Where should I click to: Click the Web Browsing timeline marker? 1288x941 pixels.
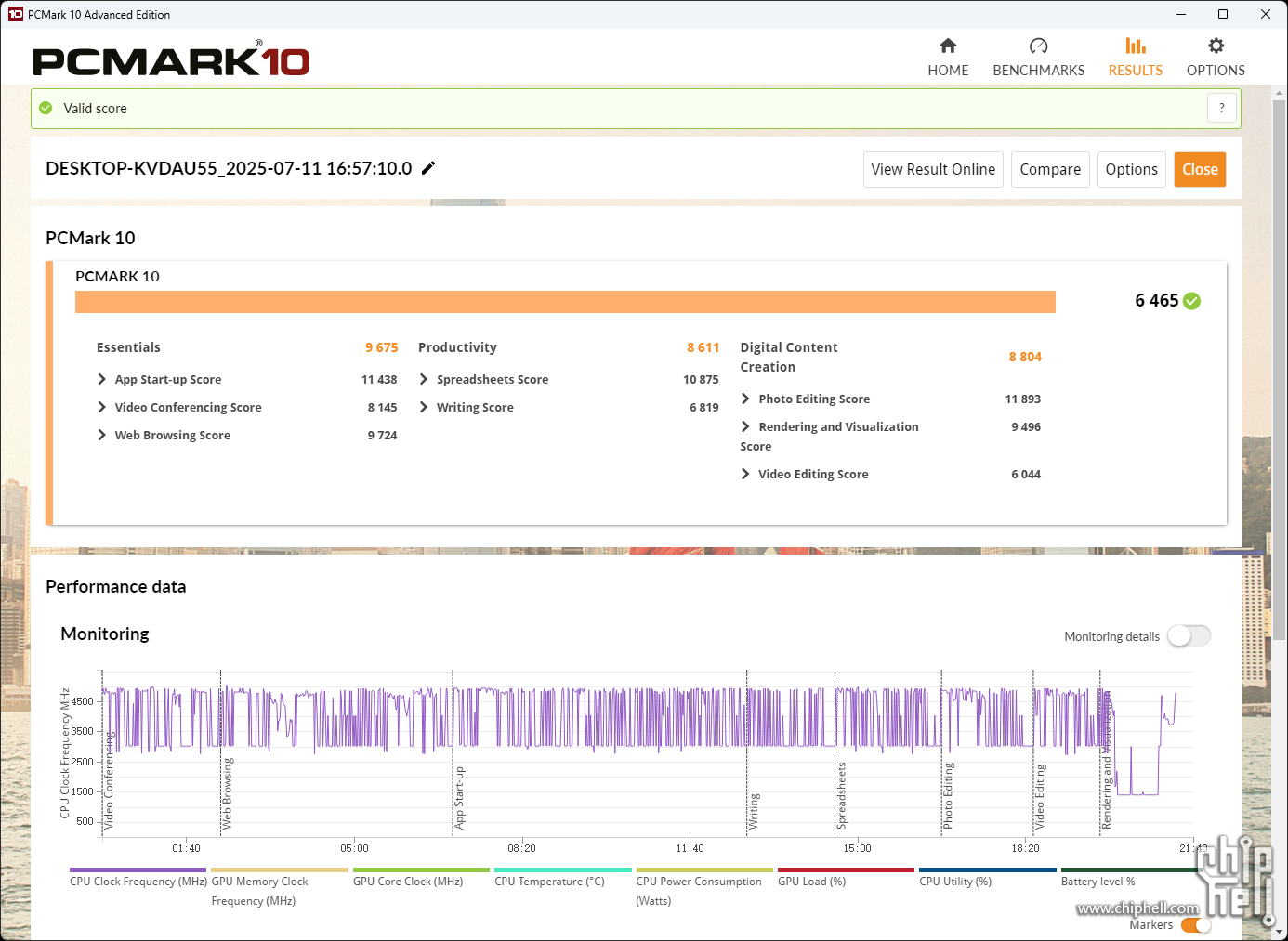(x=227, y=793)
